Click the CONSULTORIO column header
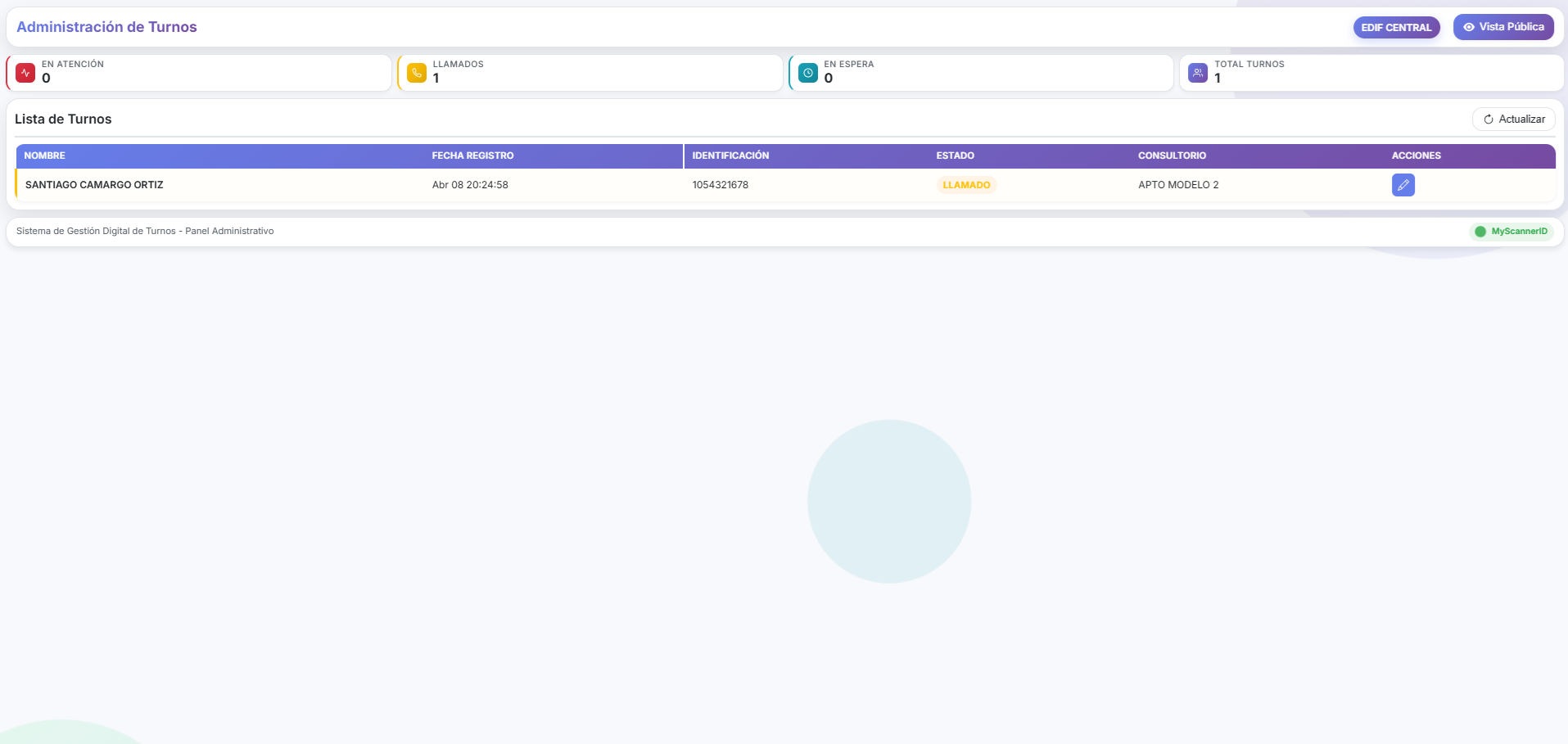 (1172, 156)
